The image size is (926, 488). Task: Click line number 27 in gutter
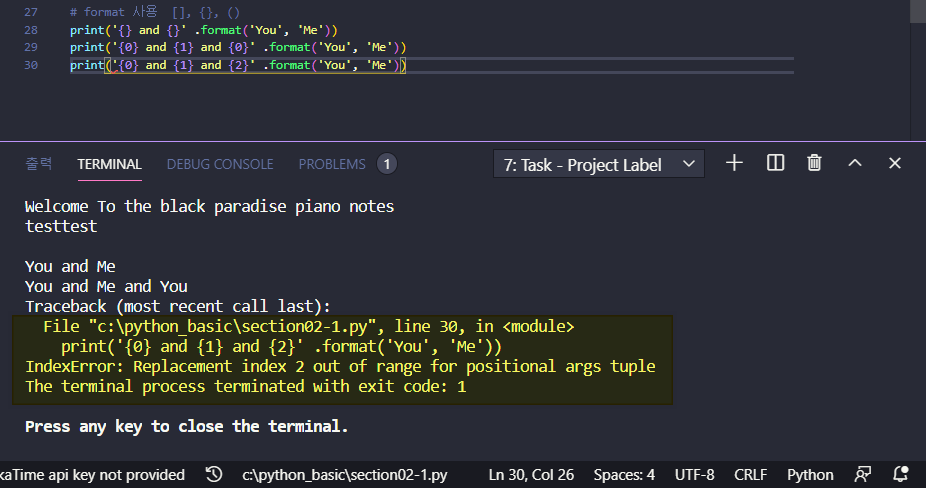(31, 12)
